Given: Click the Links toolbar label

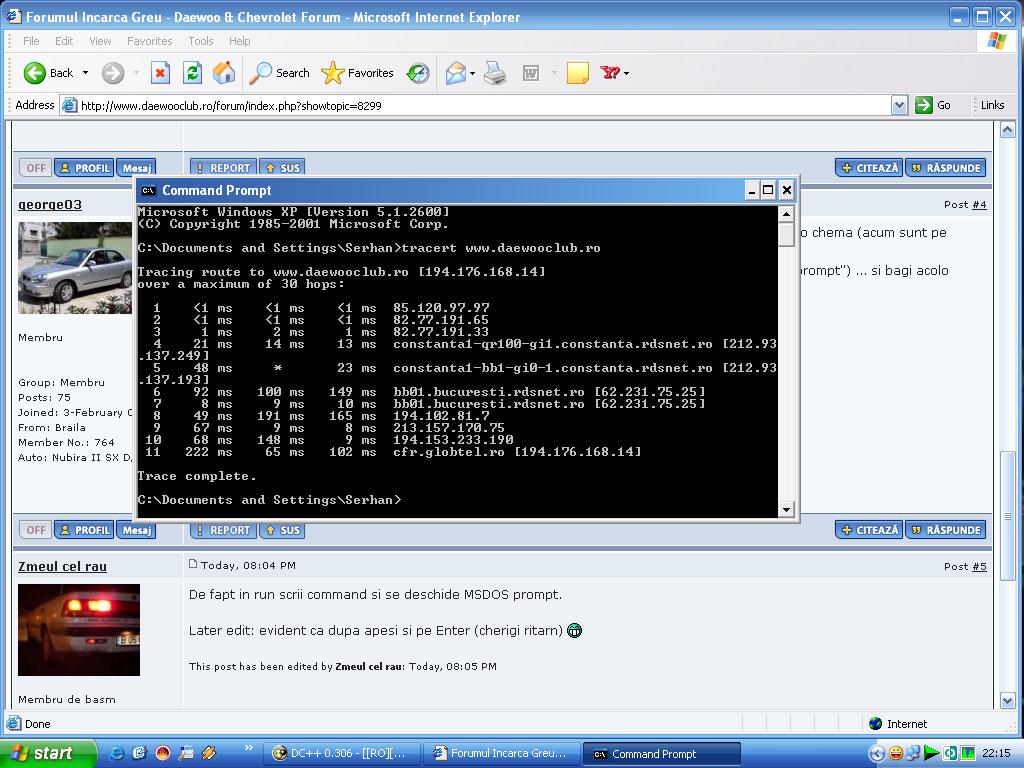Looking at the screenshot, I should coord(992,105).
